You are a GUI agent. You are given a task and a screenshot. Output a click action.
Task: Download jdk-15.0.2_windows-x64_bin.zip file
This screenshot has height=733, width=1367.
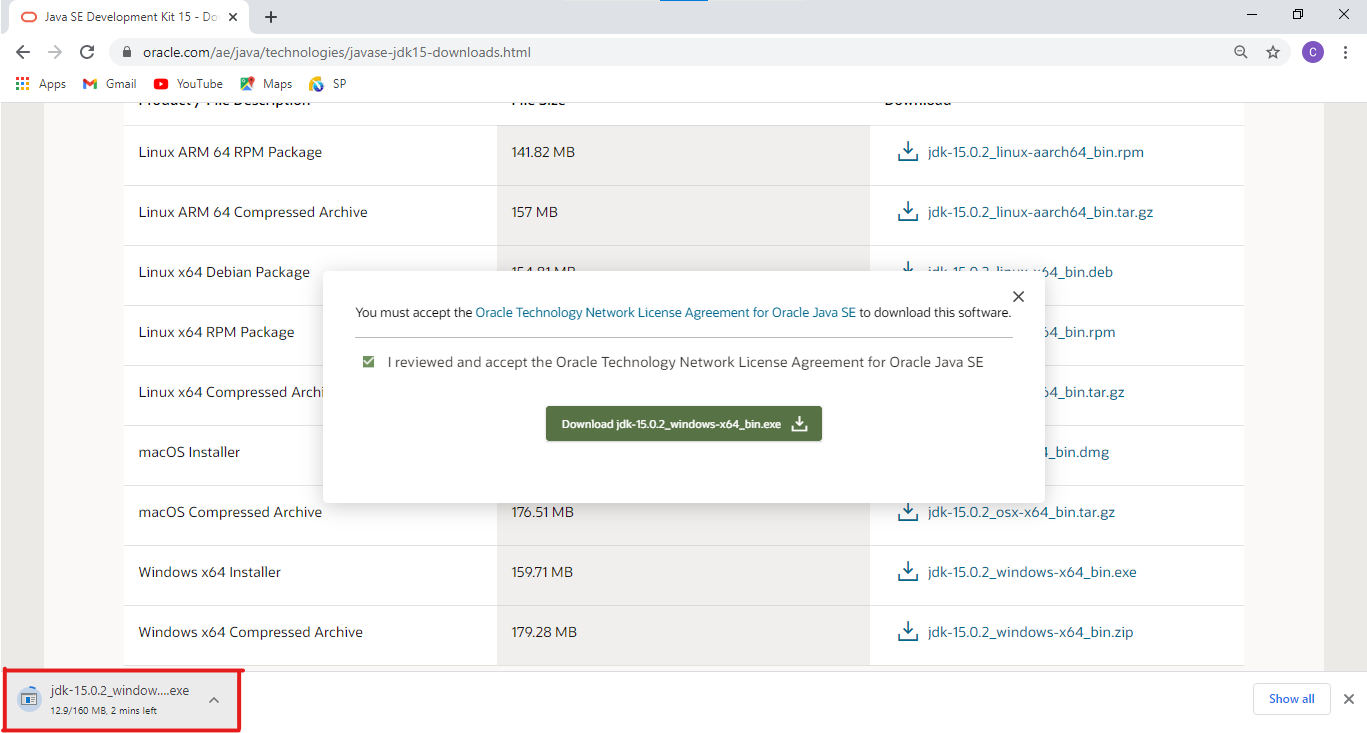[x=1029, y=632]
